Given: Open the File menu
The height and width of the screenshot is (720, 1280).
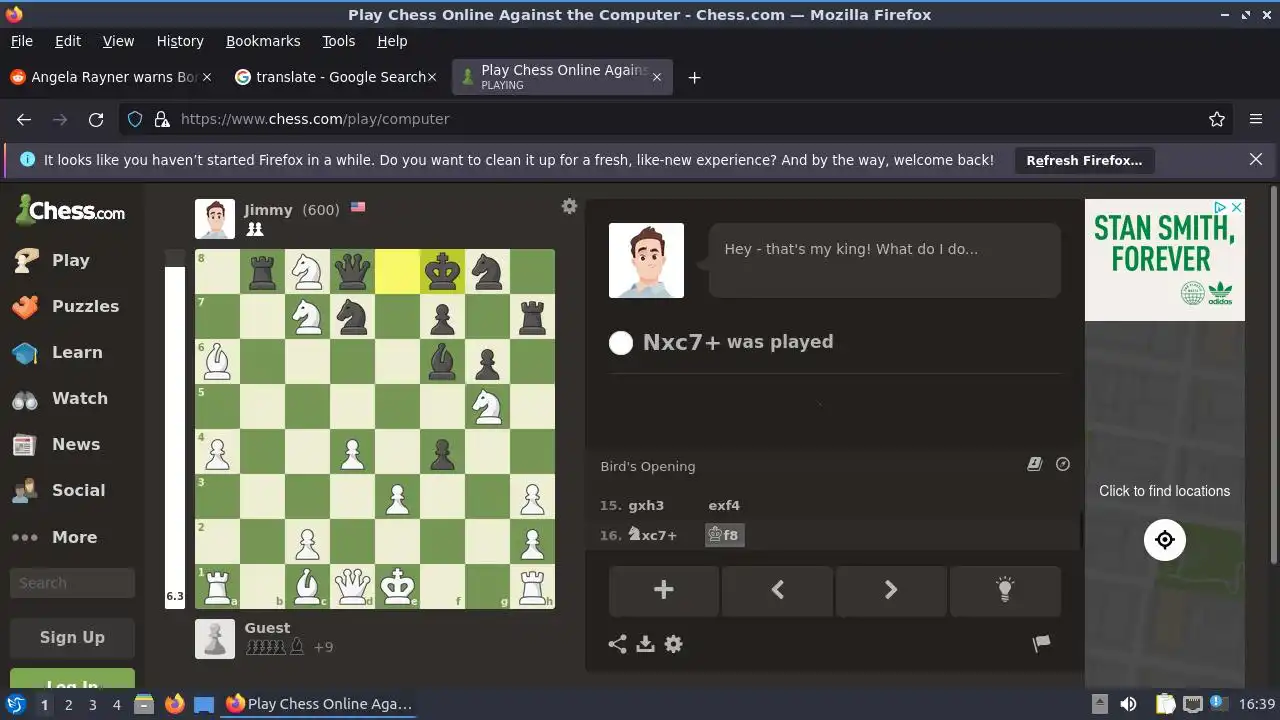Looking at the screenshot, I should coord(21,41).
